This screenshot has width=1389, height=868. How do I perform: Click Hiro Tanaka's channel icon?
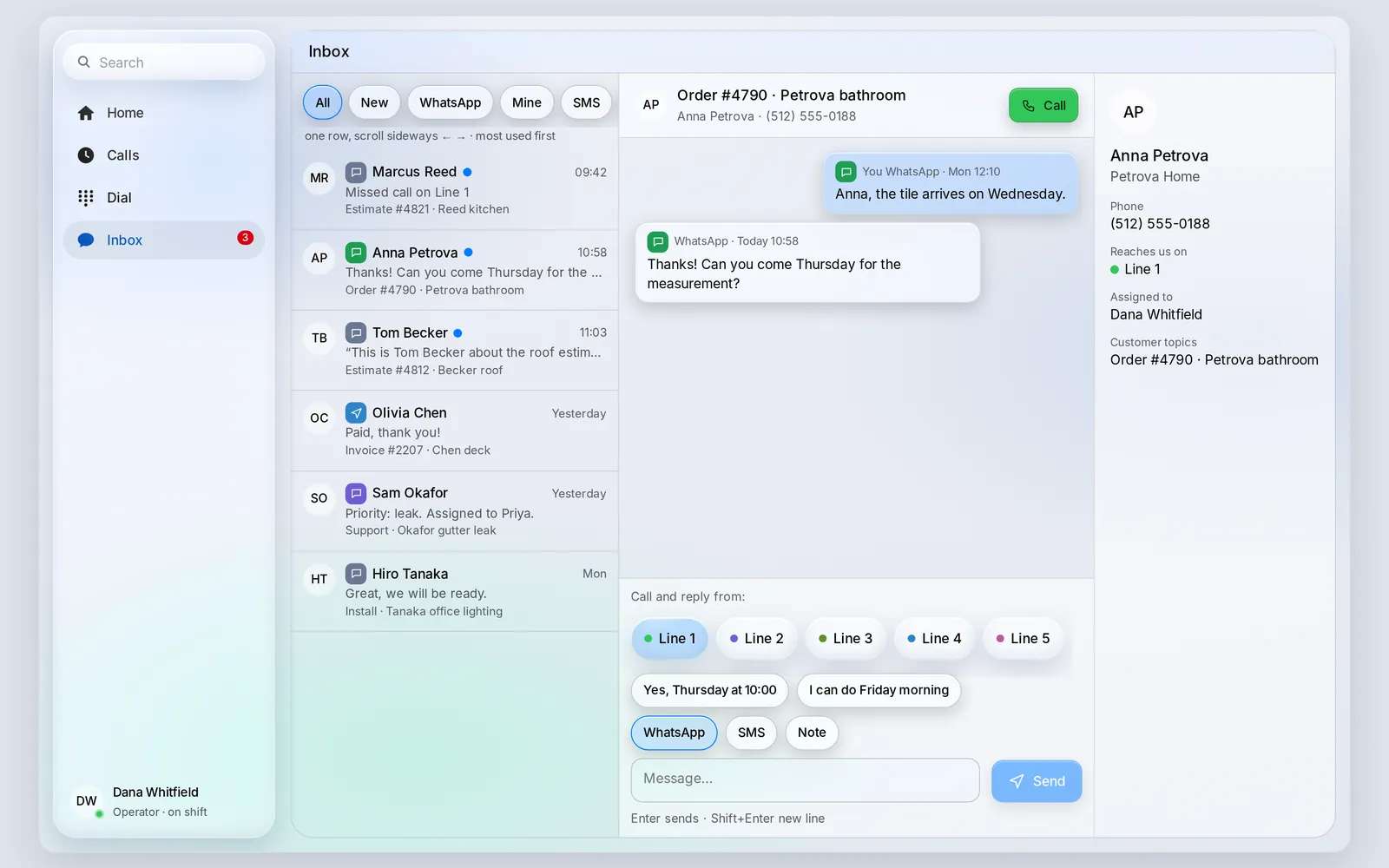coord(356,574)
